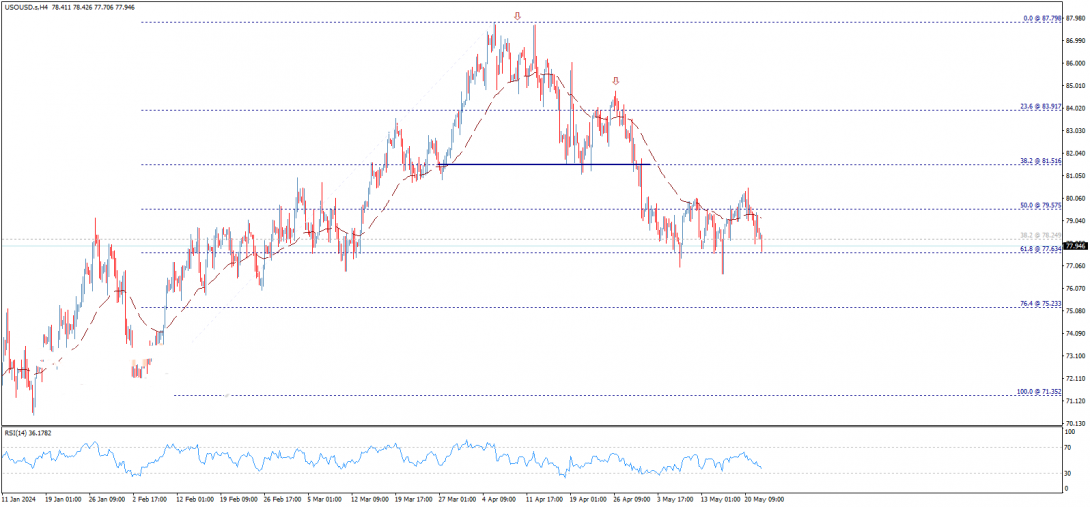
Task: Click the RSI scale value 30
Action: pyautogui.click(x=1069, y=474)
